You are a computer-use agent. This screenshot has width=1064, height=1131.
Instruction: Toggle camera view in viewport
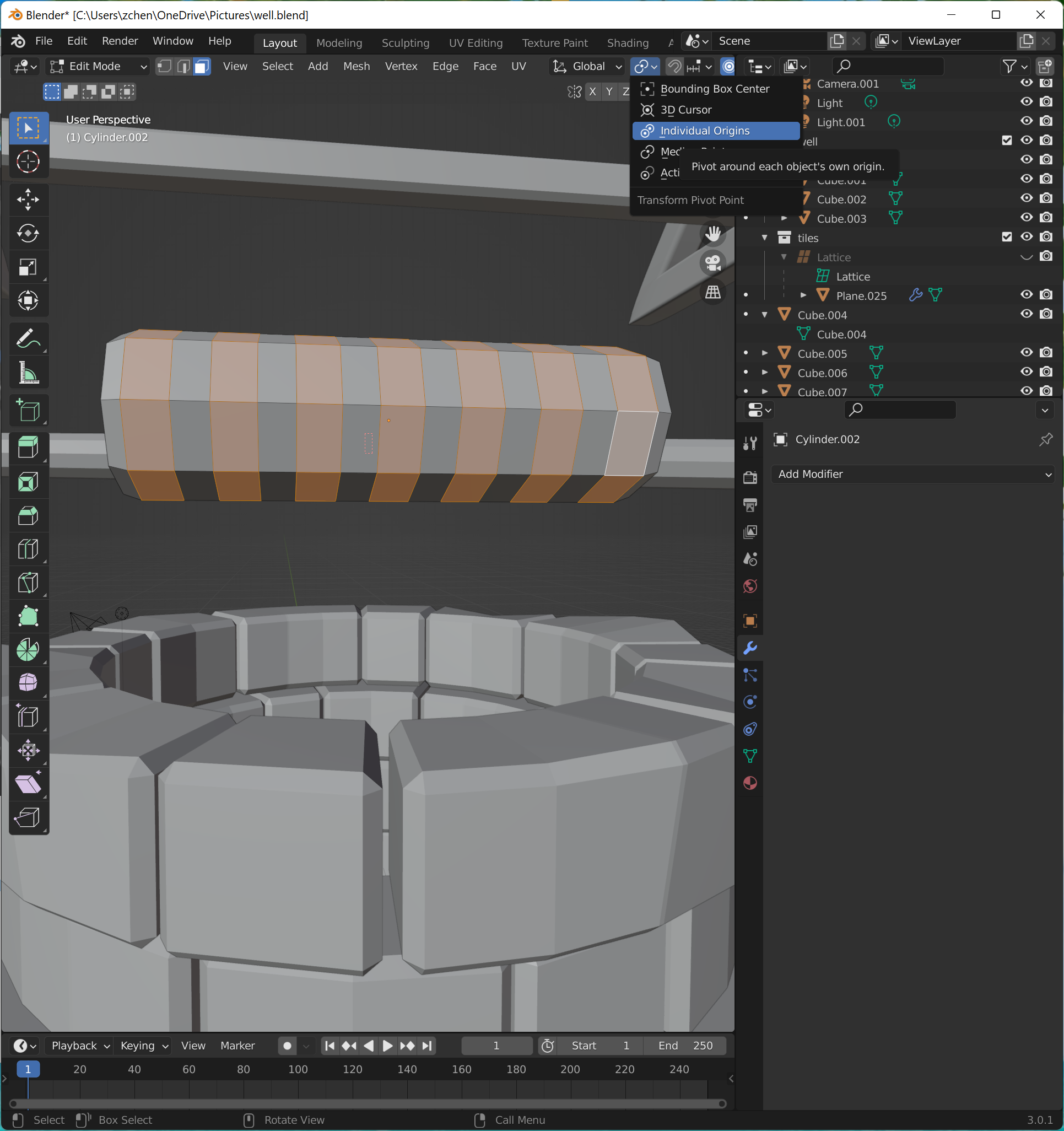click(712, 263)
